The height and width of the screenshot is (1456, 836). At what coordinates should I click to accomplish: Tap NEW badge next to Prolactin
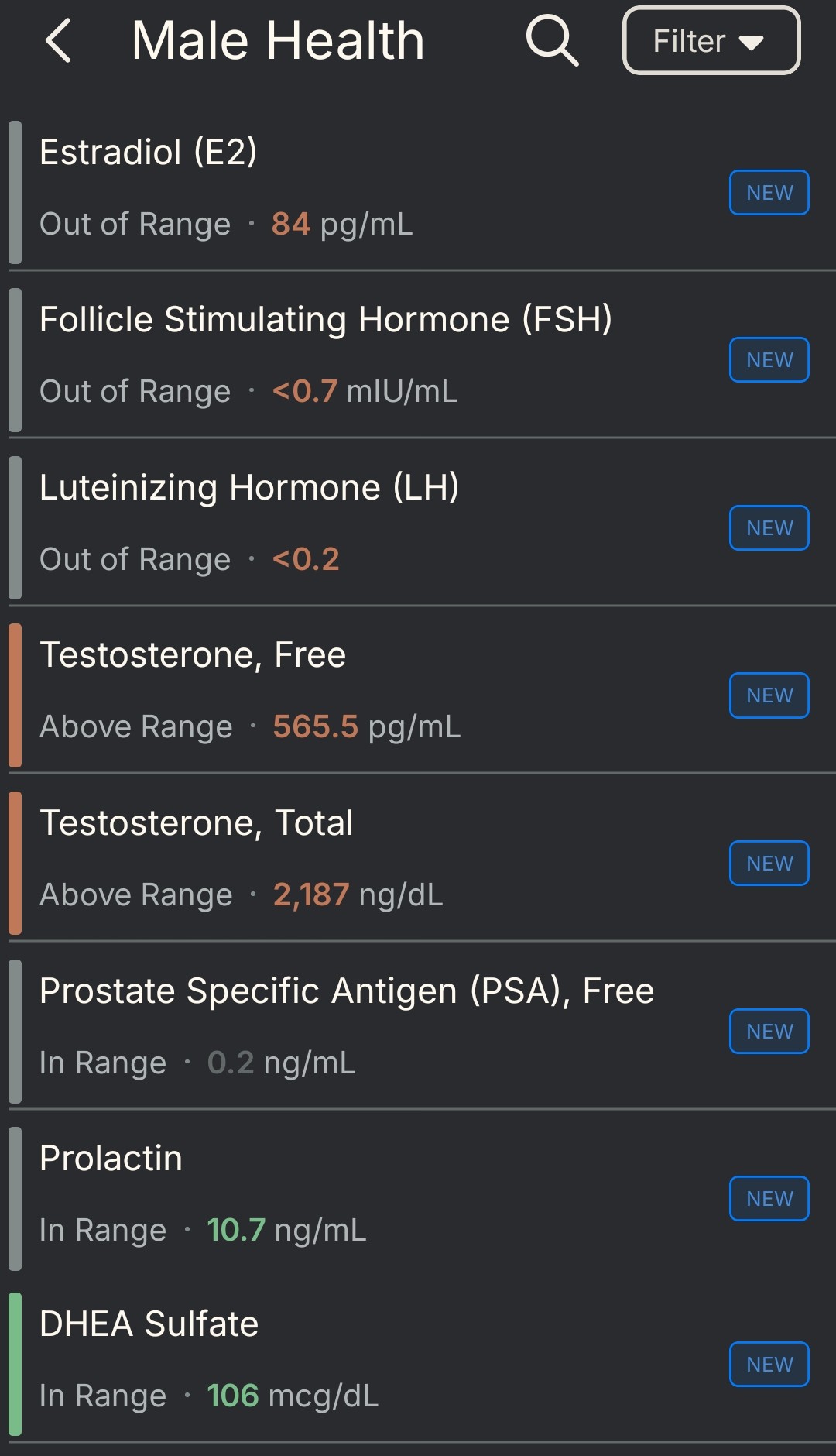(769, 1199)
